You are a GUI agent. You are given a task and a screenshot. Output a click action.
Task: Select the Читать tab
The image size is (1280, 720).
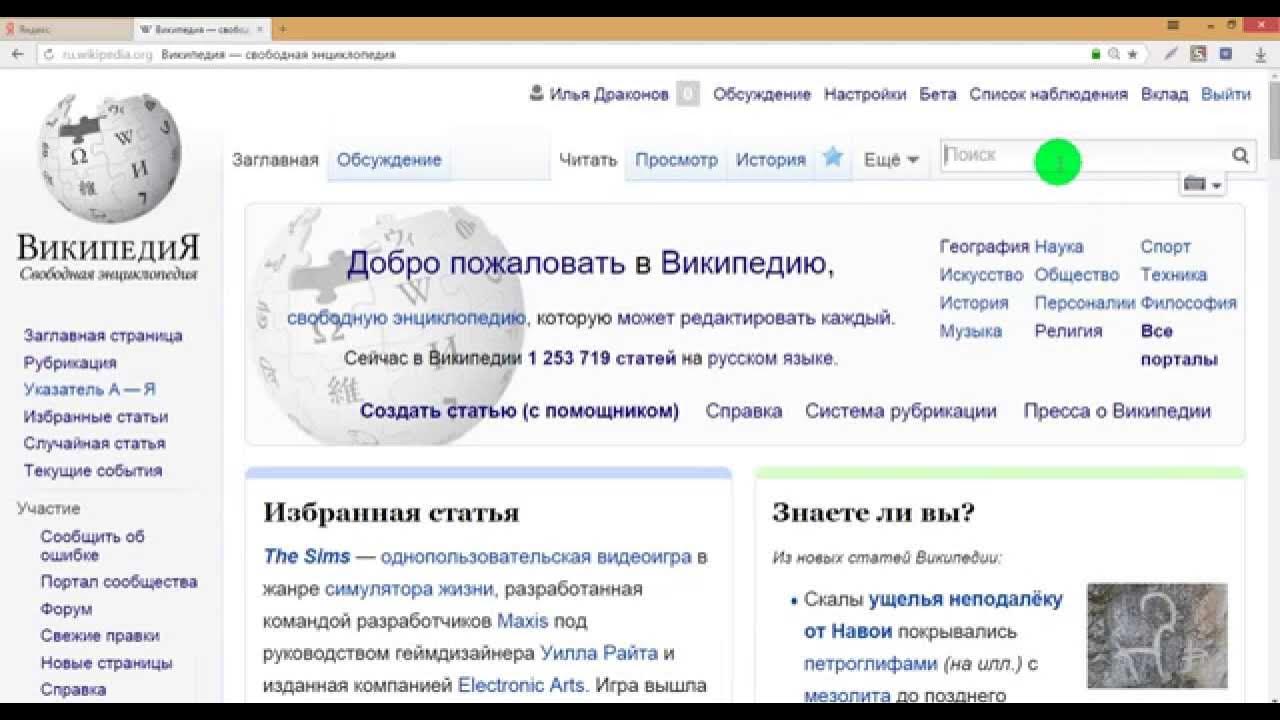point(588,160)
